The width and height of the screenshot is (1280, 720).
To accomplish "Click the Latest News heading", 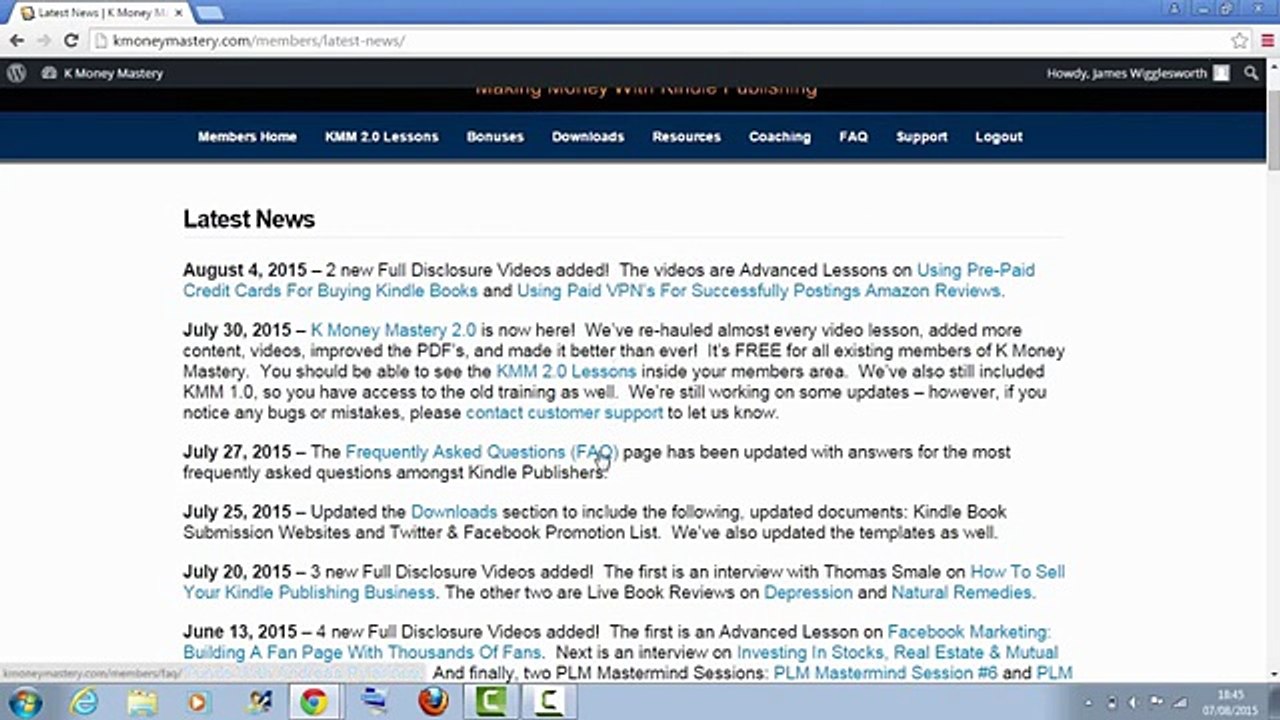I will 249,219.
